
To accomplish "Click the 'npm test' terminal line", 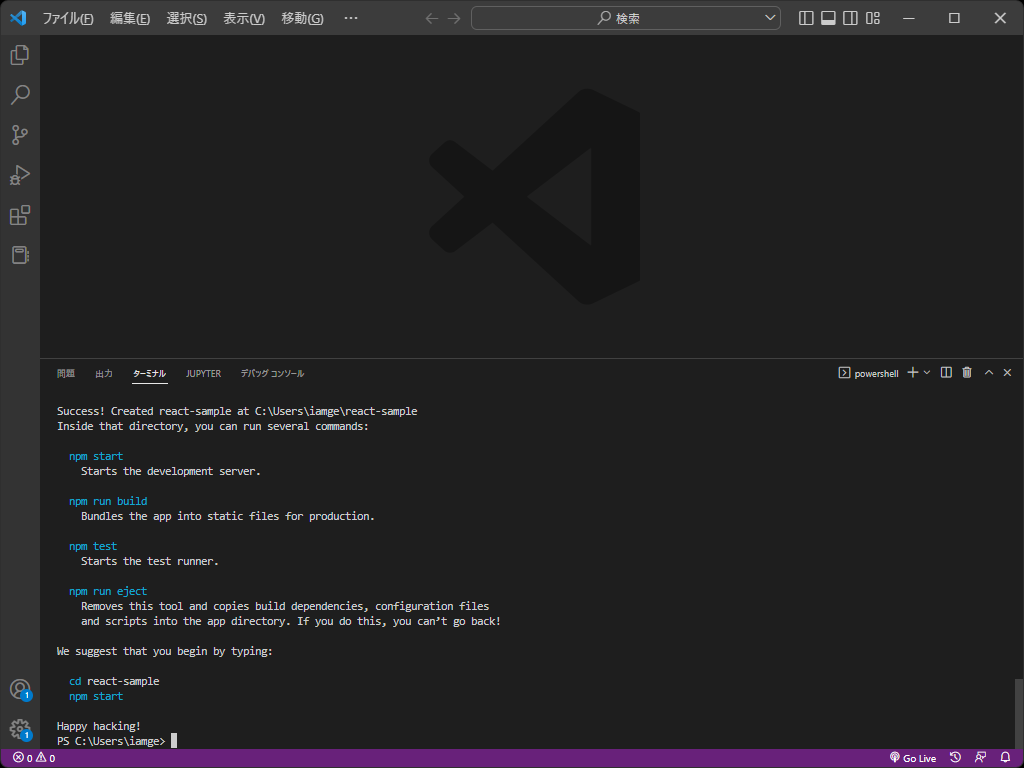I will (93, 546).
